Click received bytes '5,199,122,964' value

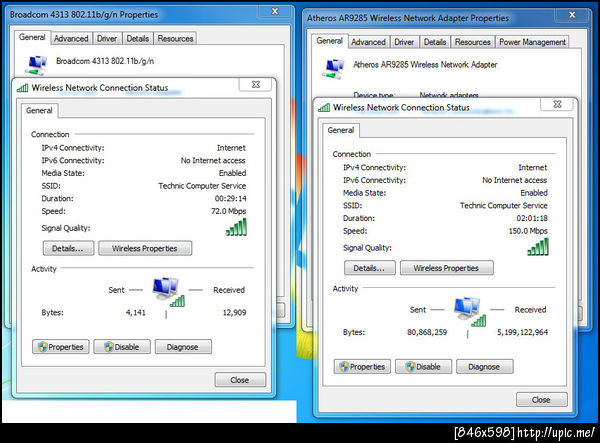(522, 332)
